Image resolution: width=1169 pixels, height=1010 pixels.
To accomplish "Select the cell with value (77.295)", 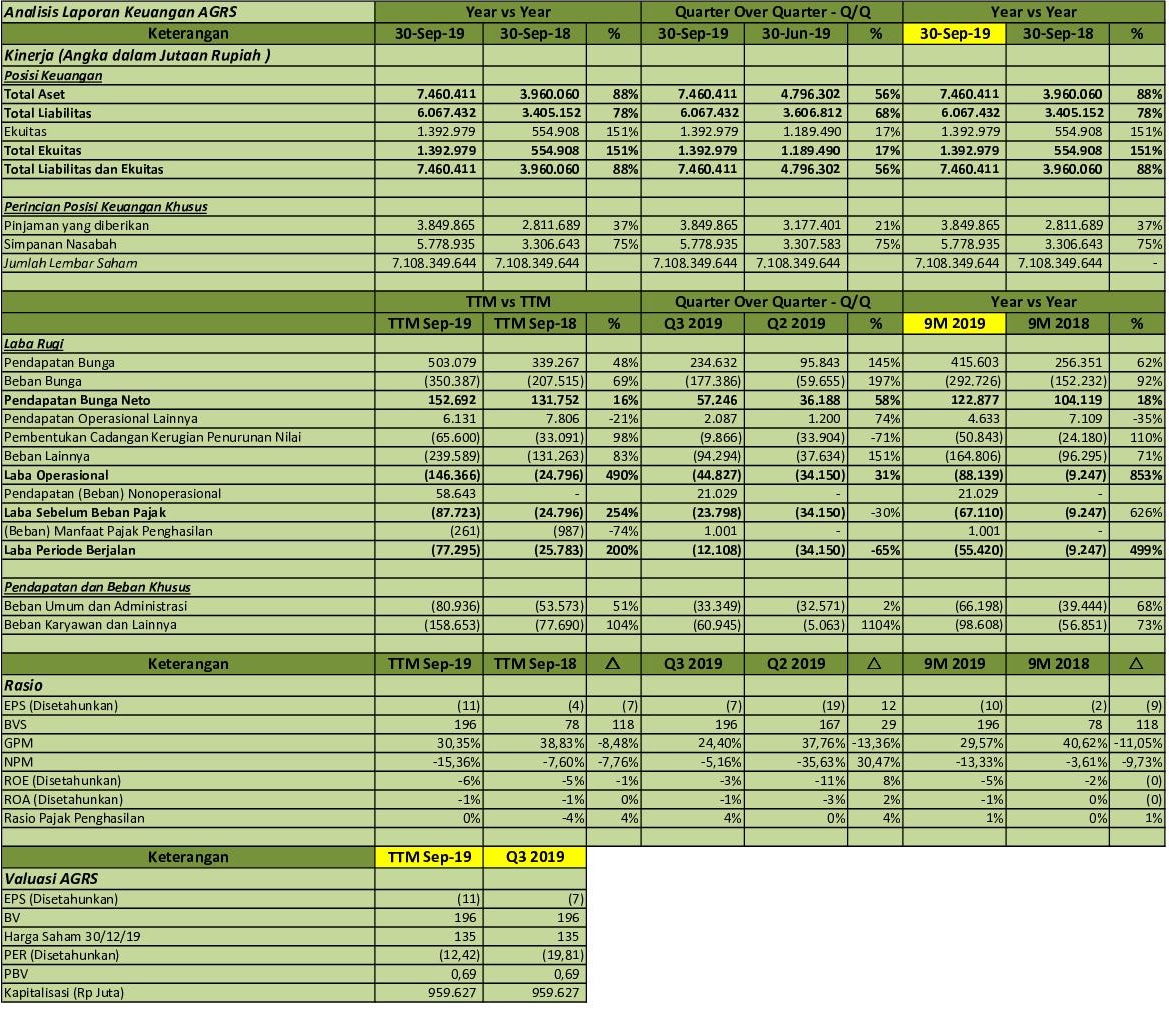I will [429, 550].
